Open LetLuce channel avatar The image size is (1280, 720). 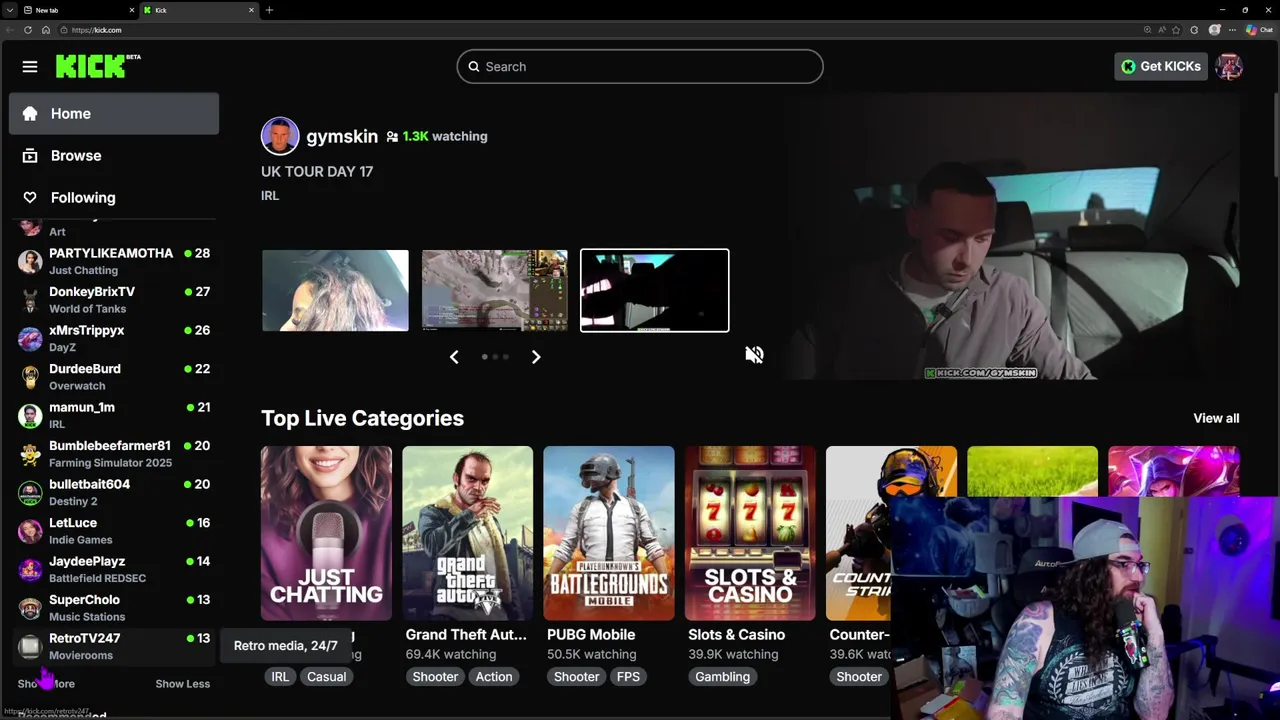(30, 531)
